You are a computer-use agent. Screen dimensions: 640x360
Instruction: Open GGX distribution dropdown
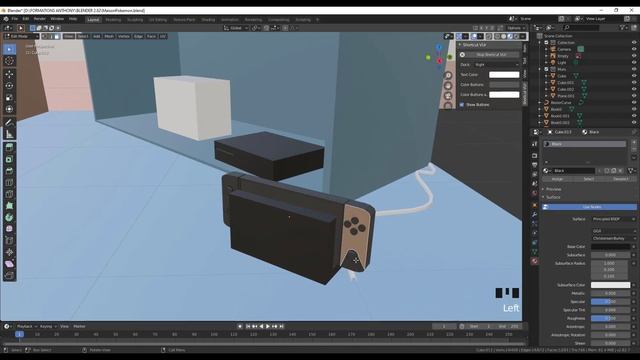coord(613,231)
